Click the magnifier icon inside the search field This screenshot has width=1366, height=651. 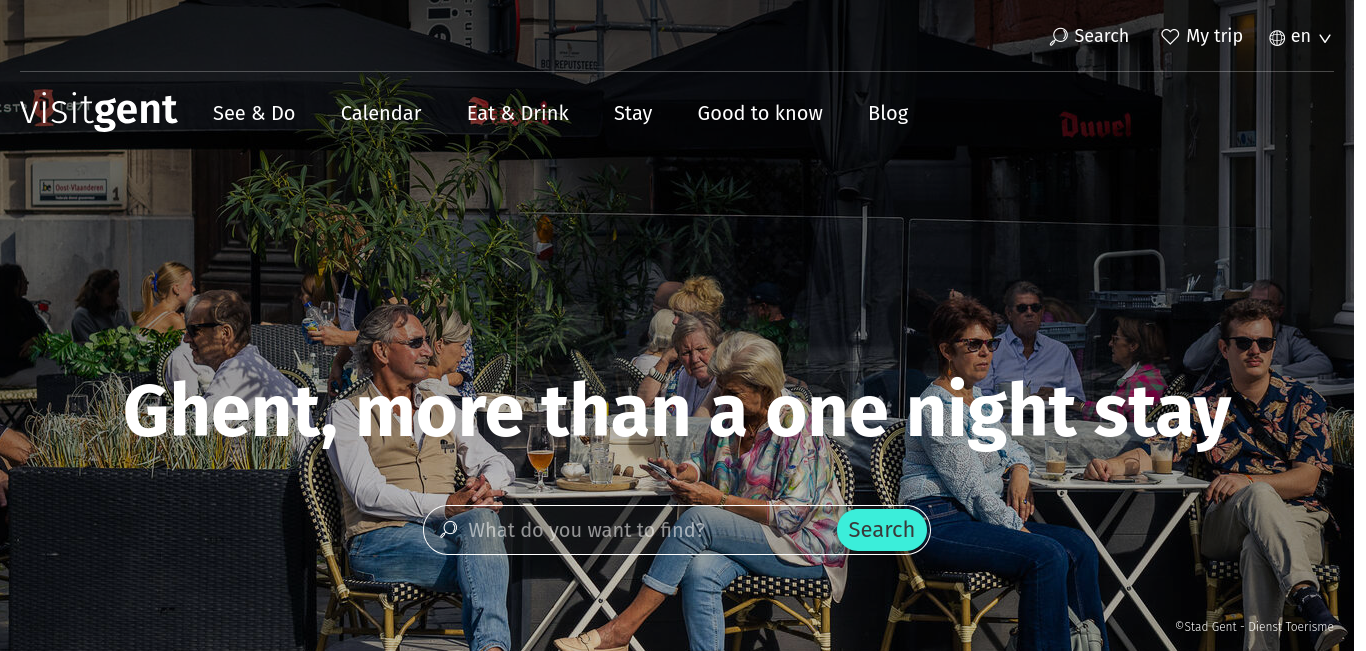(449, 530)
